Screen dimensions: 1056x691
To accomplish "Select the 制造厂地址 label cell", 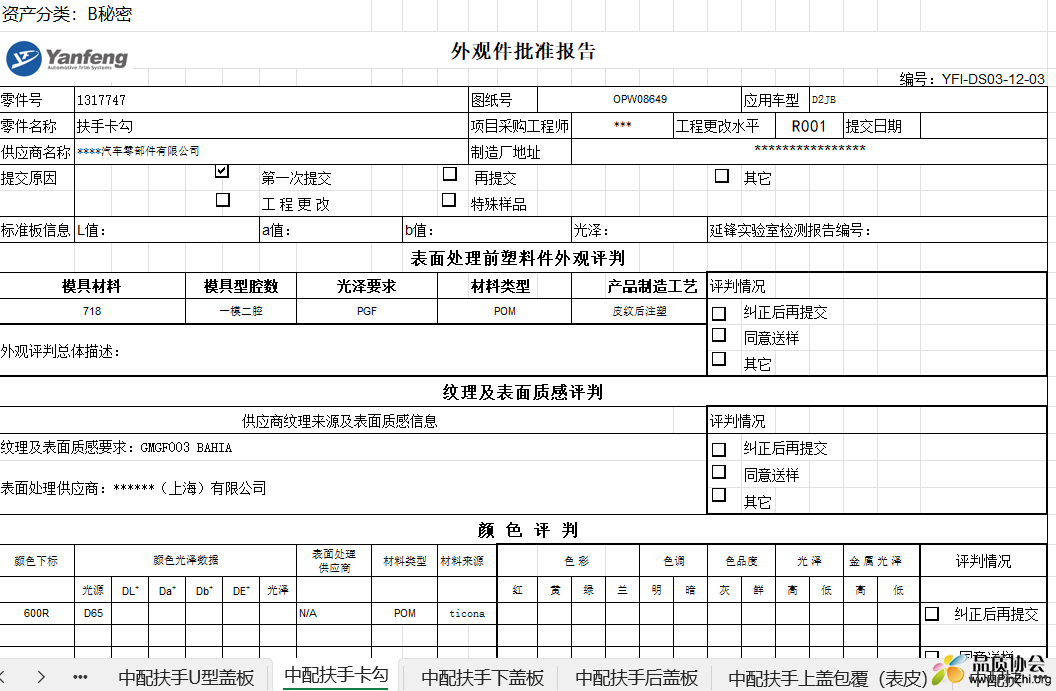I will point(520,152).
